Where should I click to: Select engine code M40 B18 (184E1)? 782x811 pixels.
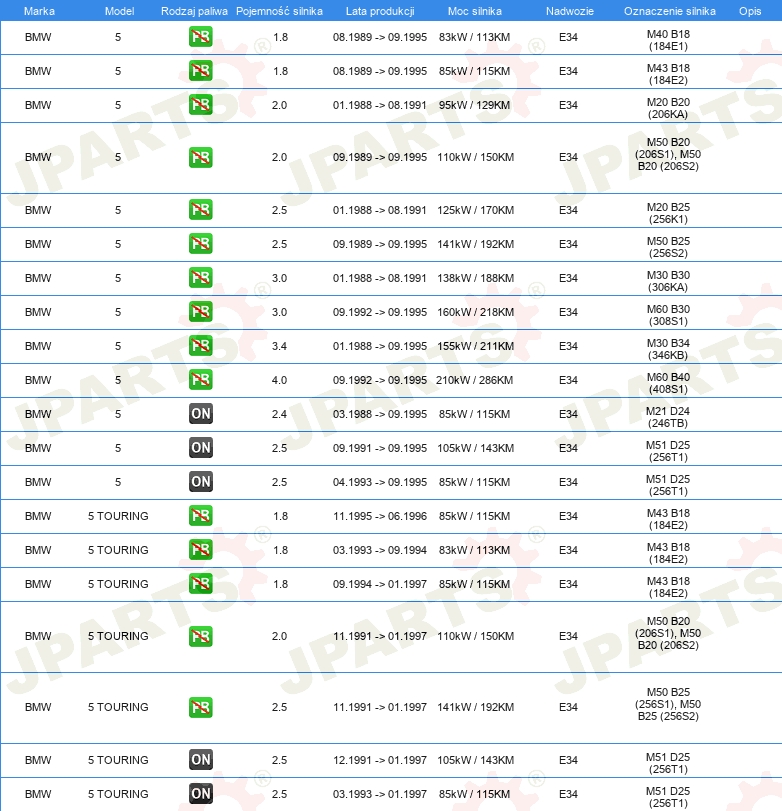(x=668, y=40)
